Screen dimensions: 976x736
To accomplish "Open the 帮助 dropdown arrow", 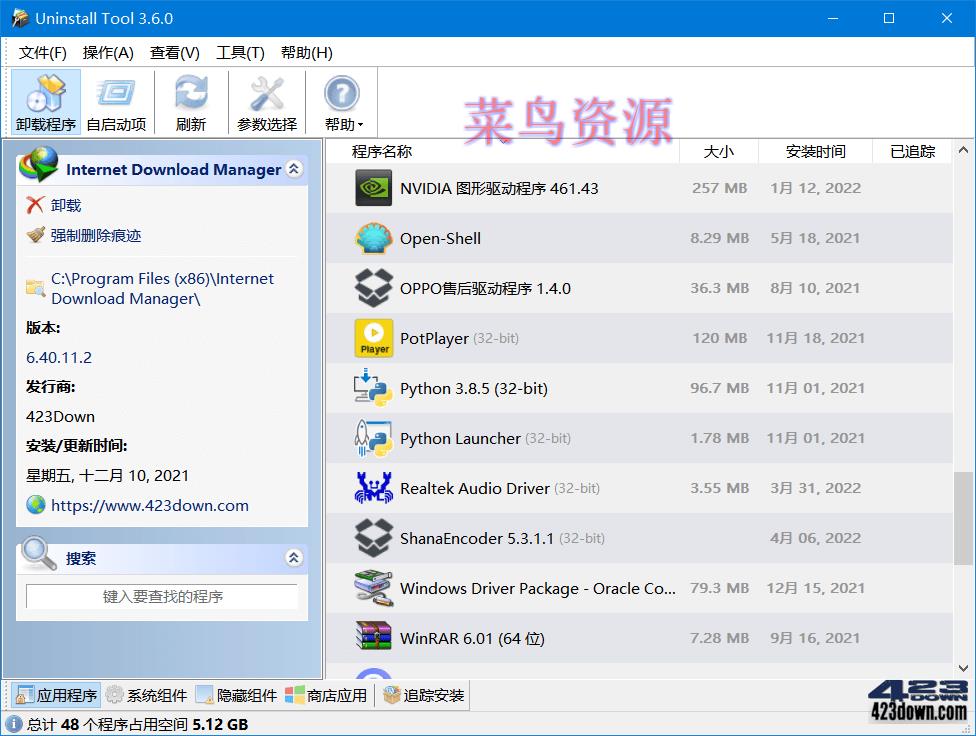I will tap(360, 122).
